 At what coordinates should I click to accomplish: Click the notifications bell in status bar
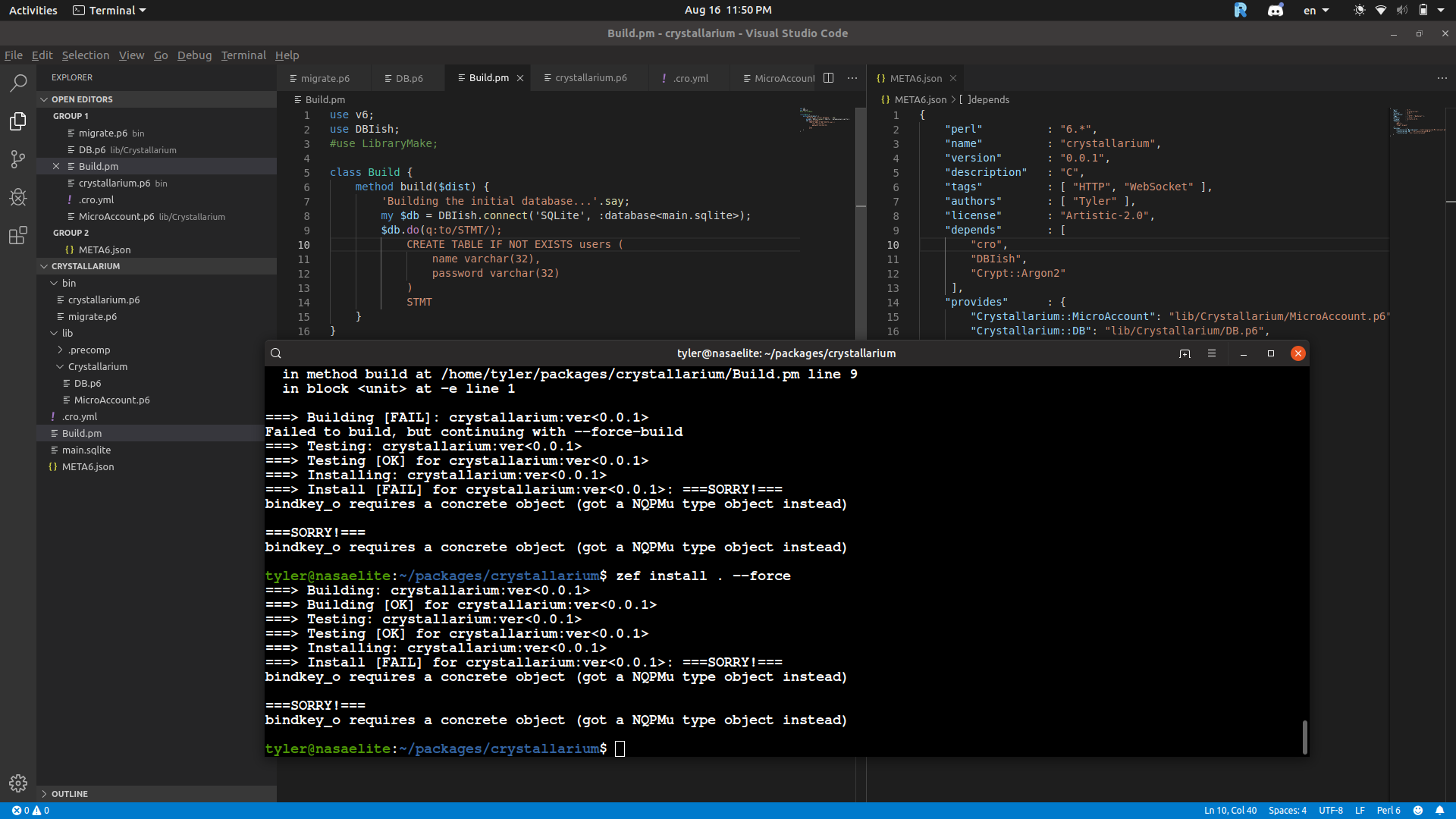[1439, 810]
